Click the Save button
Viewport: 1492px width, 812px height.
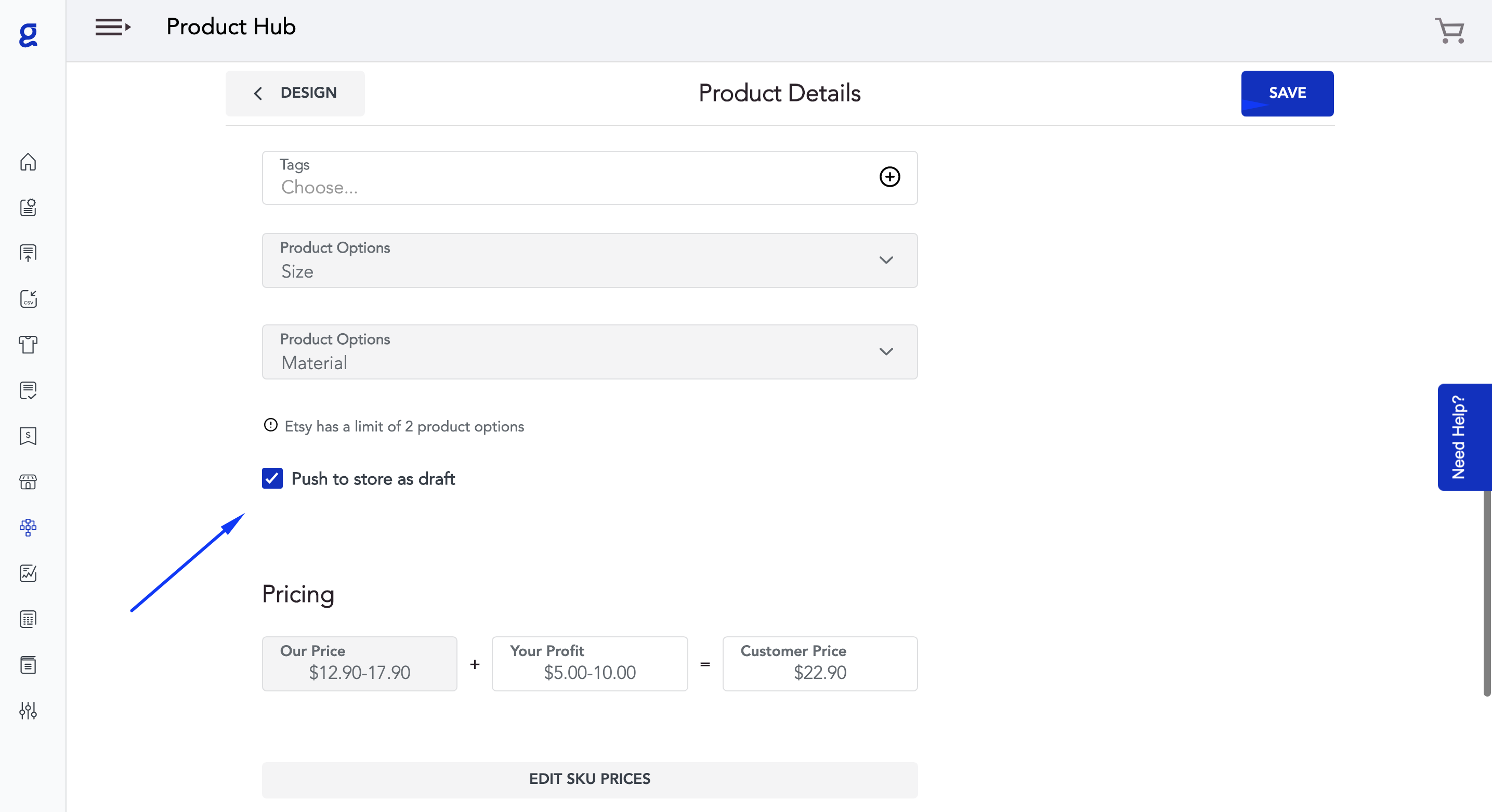(x=1287, y=93)
